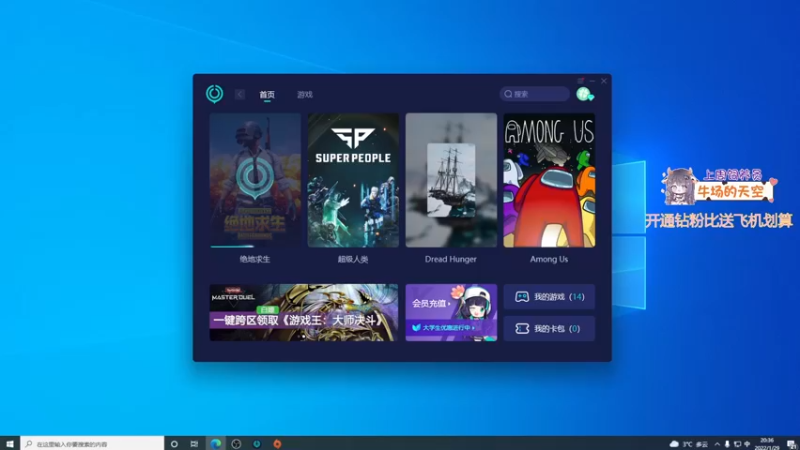This screenshot has height=450, width=800.
Task: Click 大学生优惠进行中 promo link
Action: click(444, 328)
